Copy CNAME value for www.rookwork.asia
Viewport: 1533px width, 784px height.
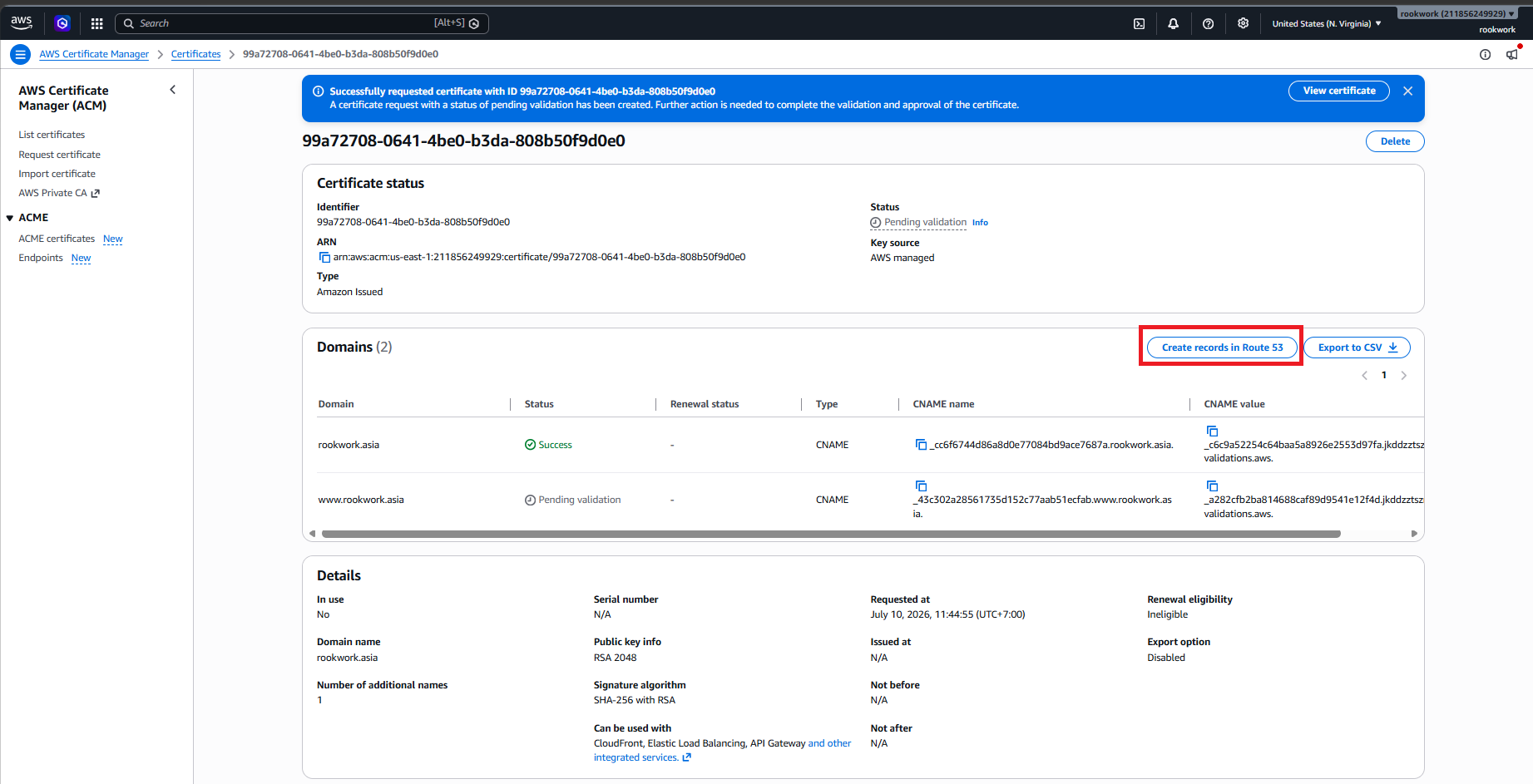[x=1212, y=486]
